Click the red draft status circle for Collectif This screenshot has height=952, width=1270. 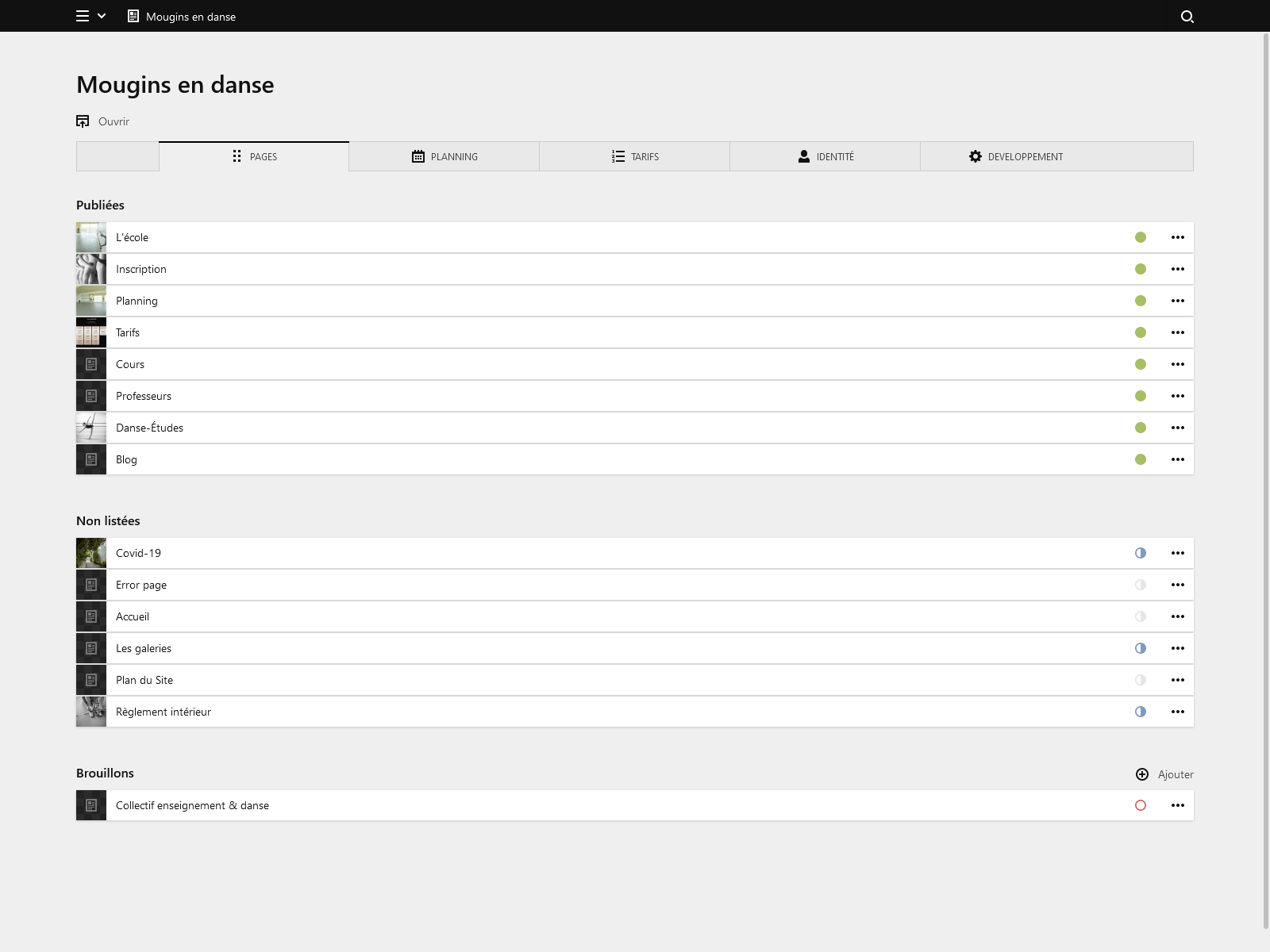pos(1141,804)
